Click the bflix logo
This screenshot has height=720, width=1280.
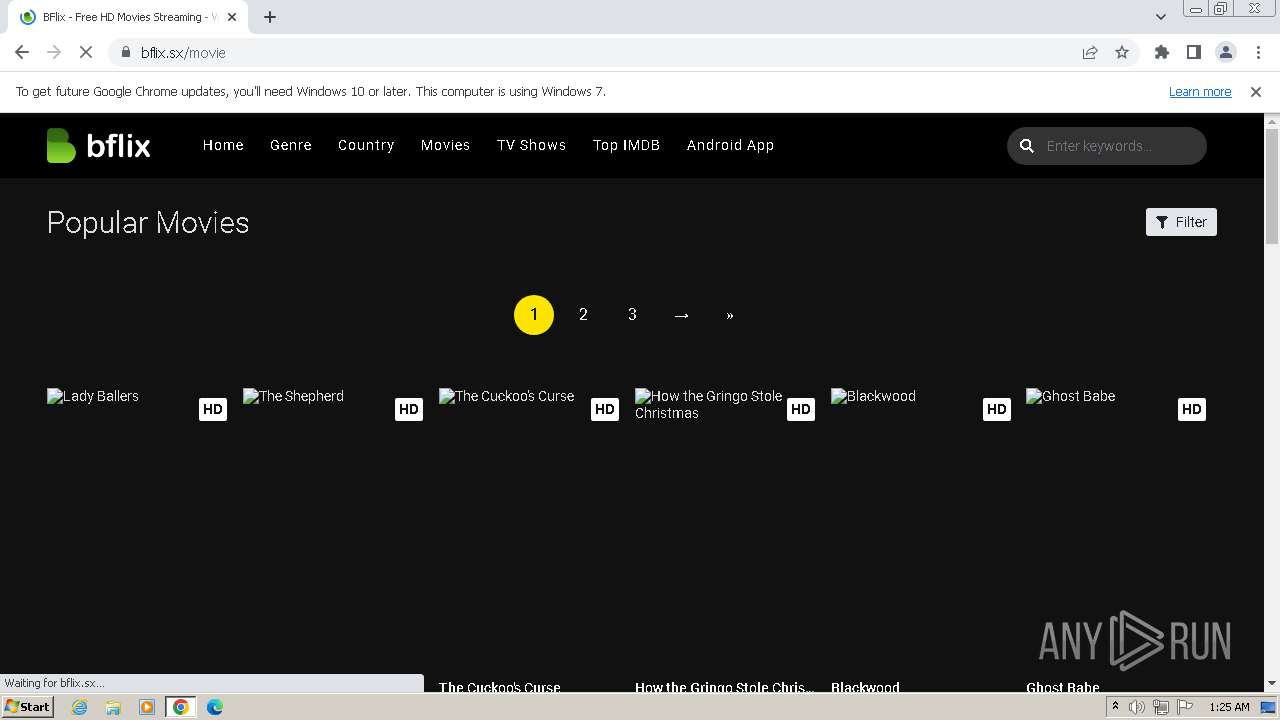tap(98, 146)
